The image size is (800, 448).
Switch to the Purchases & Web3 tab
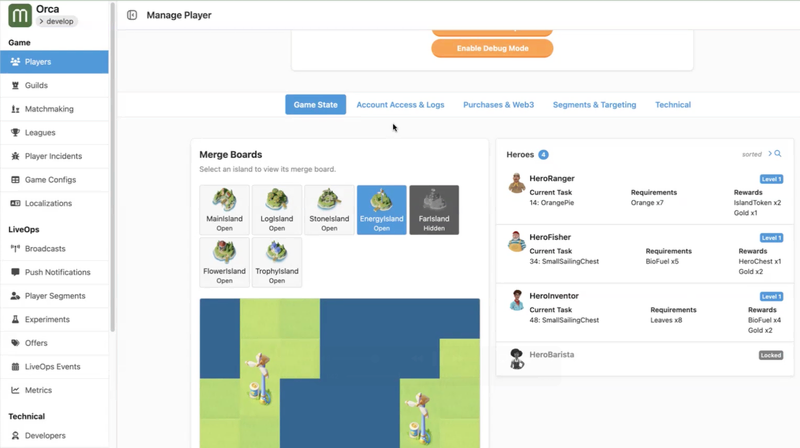click(498, 105)
